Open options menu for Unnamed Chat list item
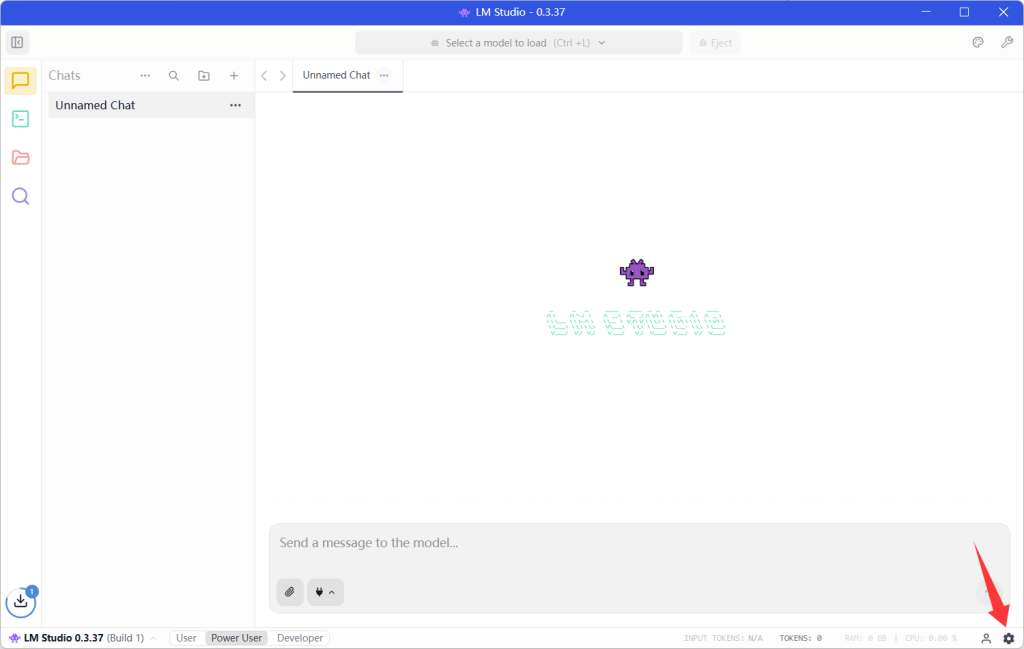Screen dimensions: 1024x649 tap(236, 105)
